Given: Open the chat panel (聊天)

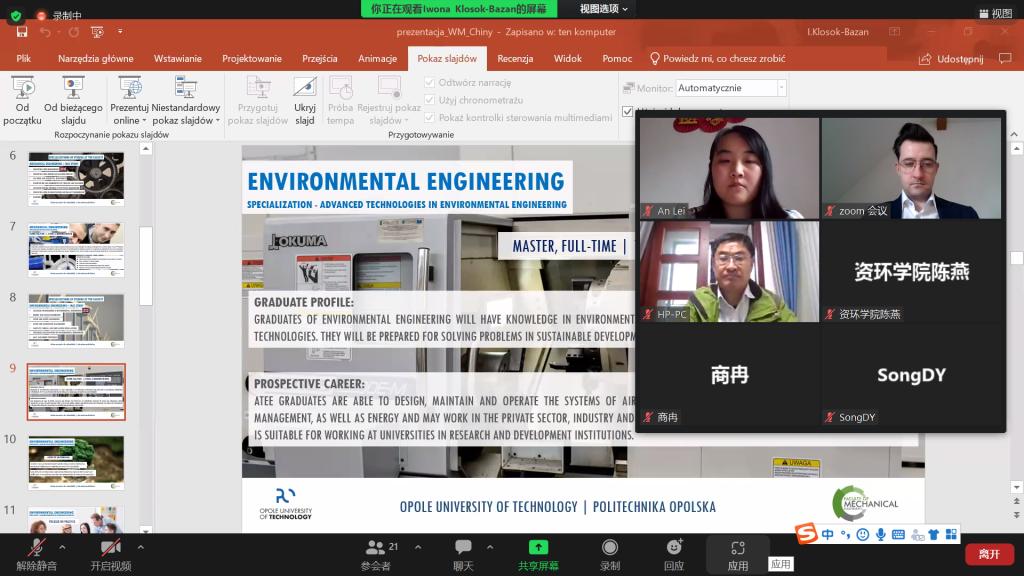Looking at the screenshot, I should 463,548.
